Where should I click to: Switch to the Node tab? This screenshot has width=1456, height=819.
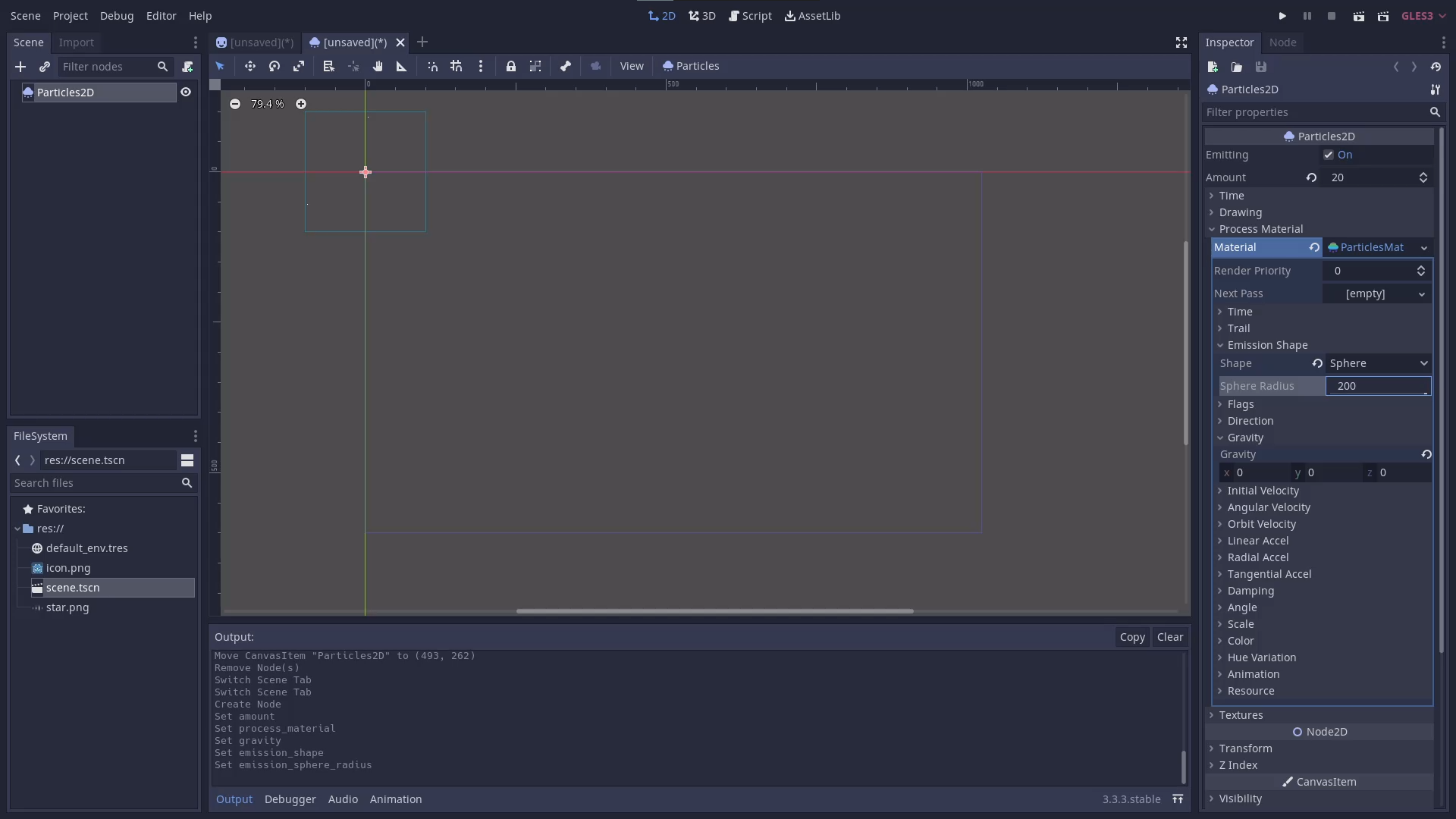point(1283,42)
